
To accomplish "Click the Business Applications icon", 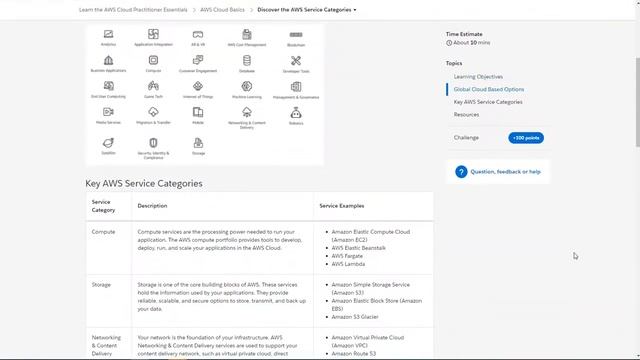I will (108, 60).
